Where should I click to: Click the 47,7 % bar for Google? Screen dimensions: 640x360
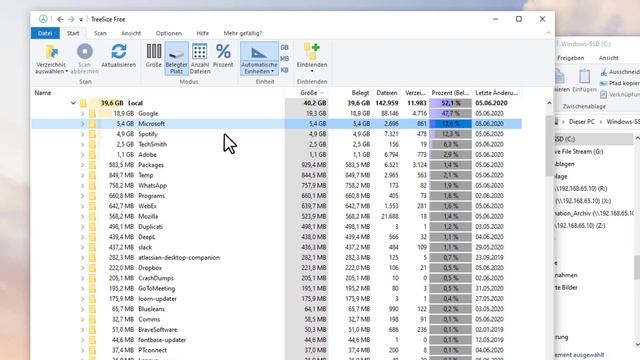coord(451,113)
